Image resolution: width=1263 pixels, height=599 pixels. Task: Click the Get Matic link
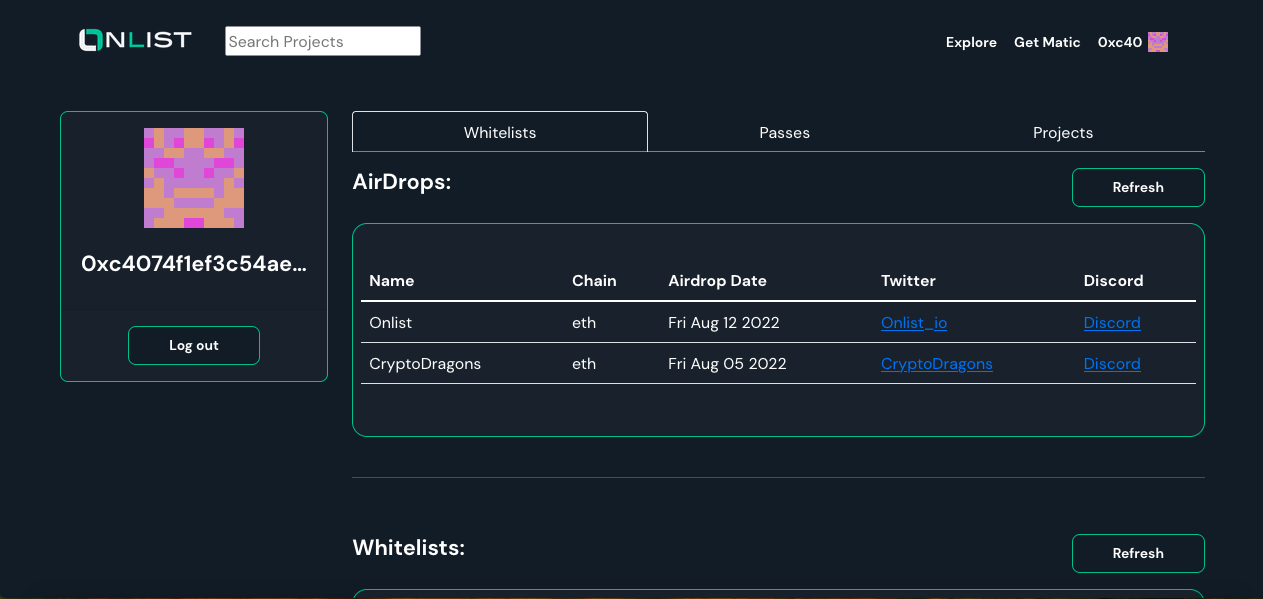coord(1047,42)
